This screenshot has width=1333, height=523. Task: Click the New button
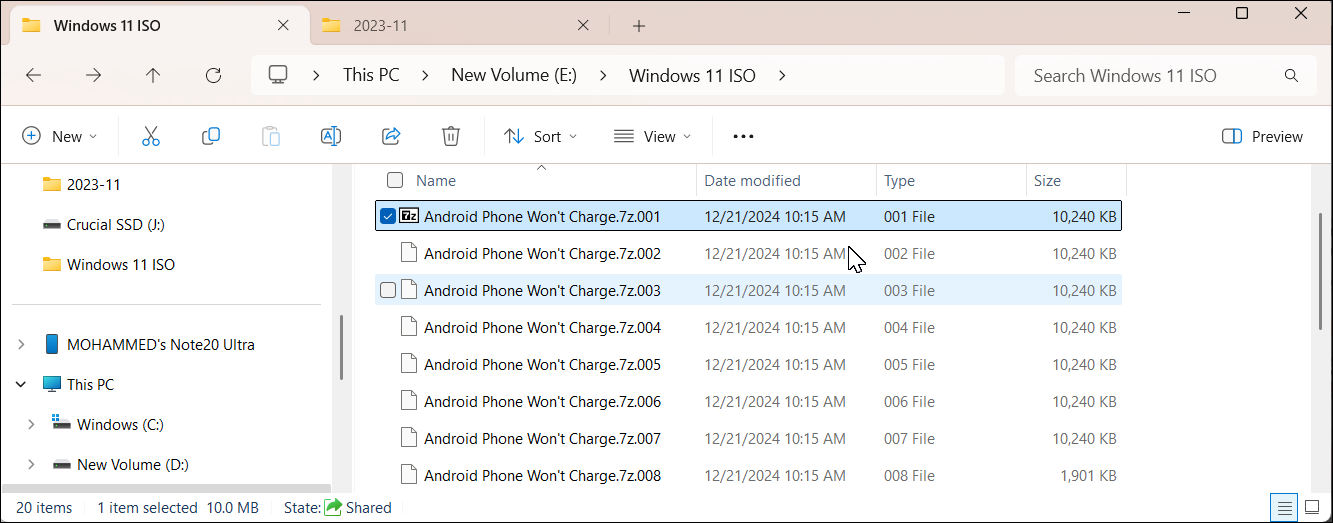[60, 136]
